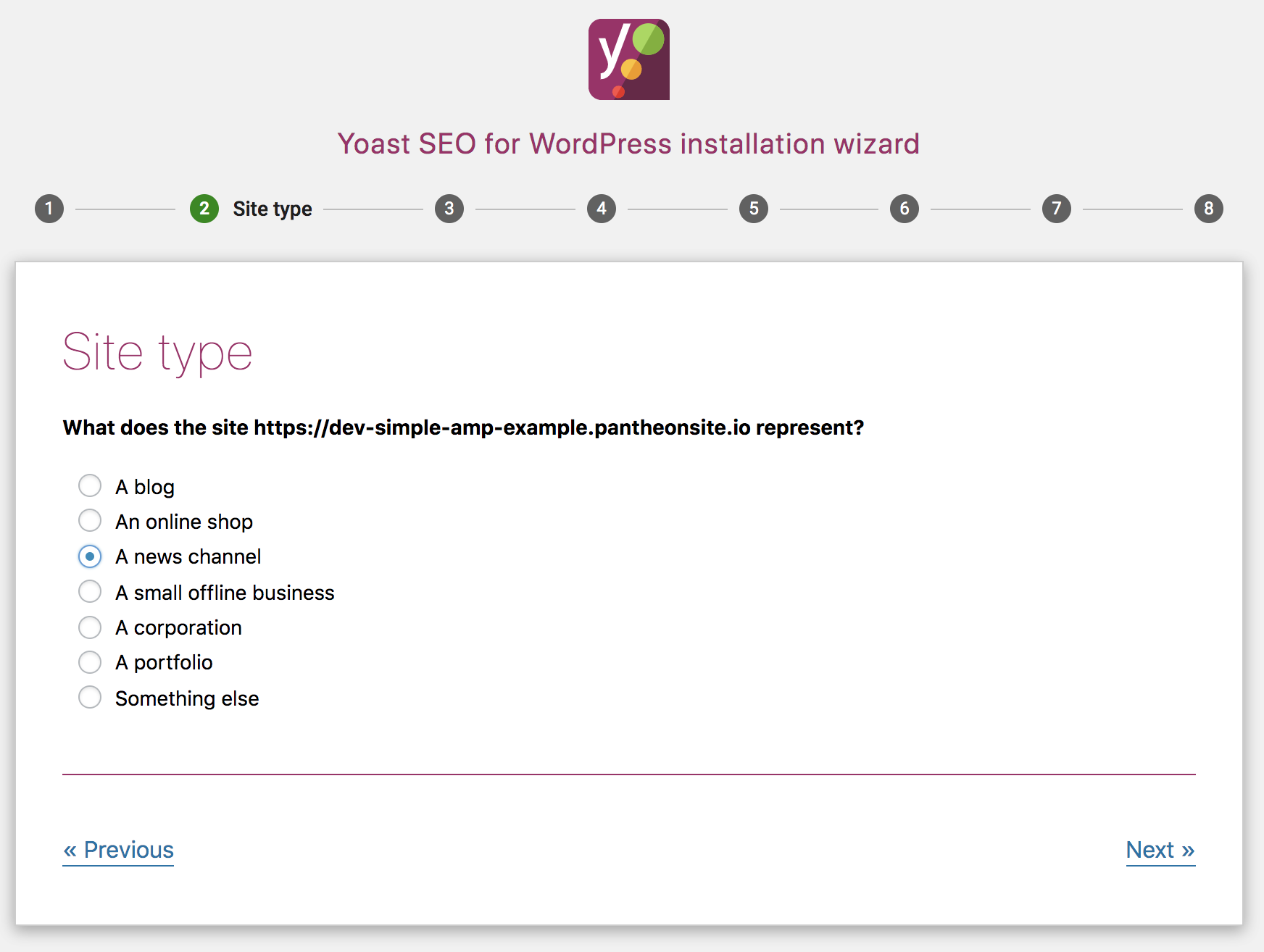
Task: Choose 'A portfolio' radio option
Action: pyautogui.click(x=90, y=662)
